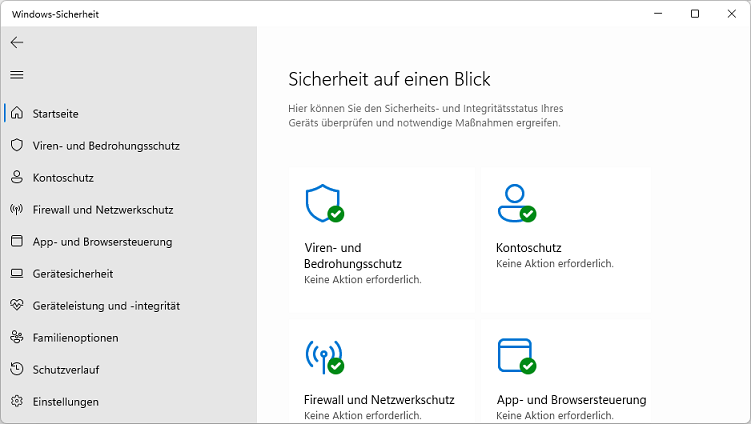The width and height of the screenshot is (751, 424).
Task: Click the large shield icon on Viren- und Bedrohungsschutz card
Action: pyautogui.click(x=325, y=204)
